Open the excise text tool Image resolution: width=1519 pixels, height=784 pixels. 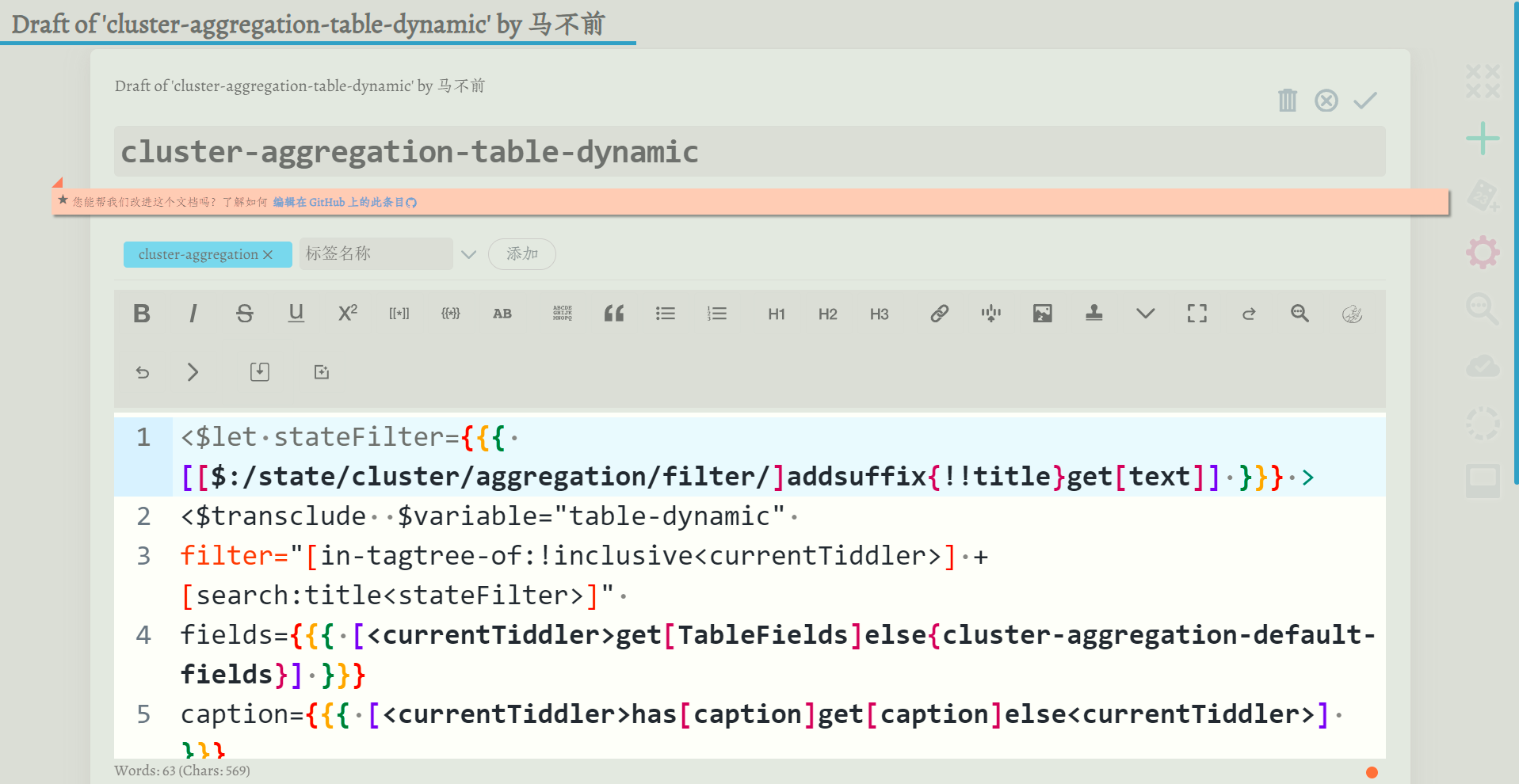[x=991, y=314]
